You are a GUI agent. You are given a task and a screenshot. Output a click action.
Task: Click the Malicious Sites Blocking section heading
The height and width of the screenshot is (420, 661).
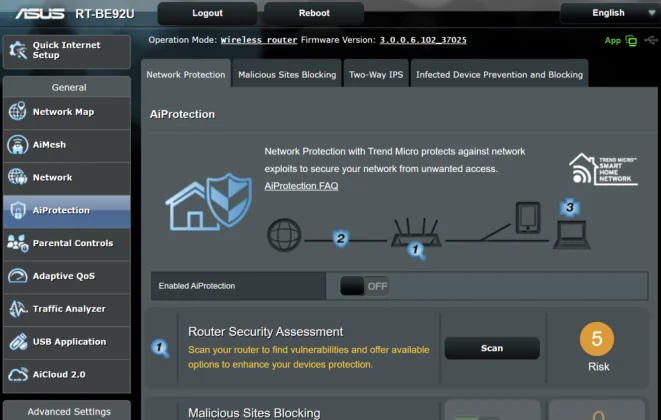coord(254,413)
